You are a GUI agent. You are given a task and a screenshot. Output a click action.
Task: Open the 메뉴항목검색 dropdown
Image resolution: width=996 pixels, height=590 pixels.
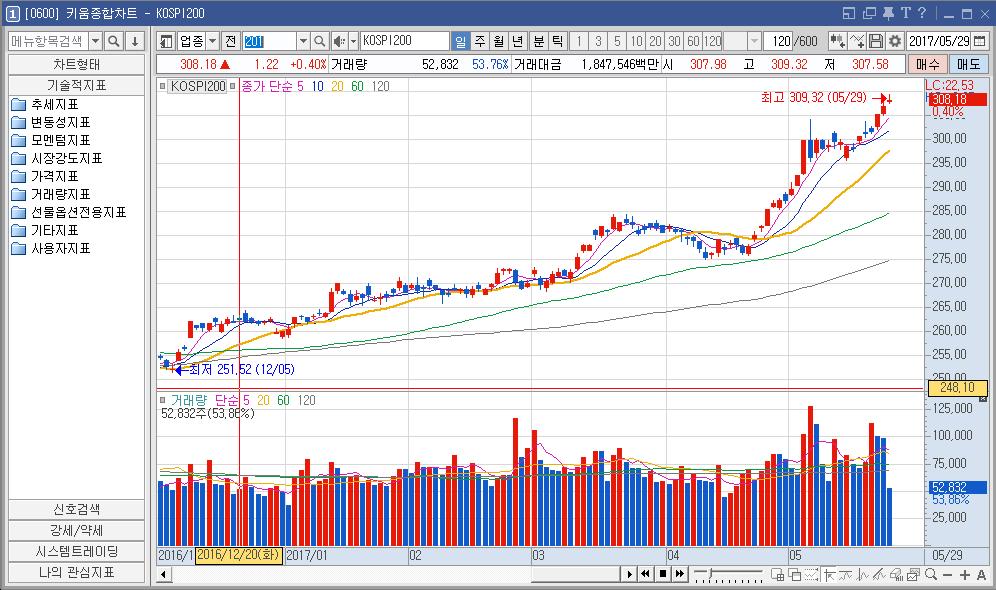pyautogui.click(x=96, y=41)
